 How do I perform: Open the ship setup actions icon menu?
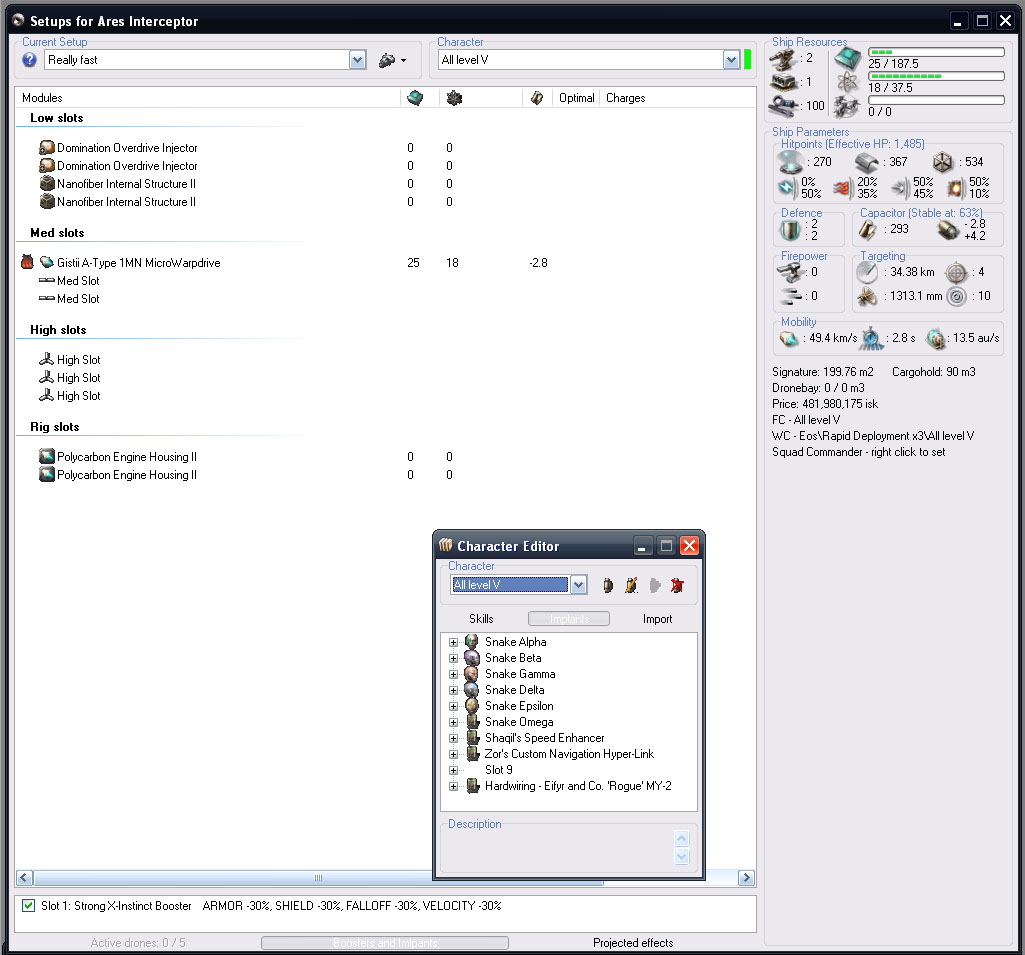click(392, 60)
